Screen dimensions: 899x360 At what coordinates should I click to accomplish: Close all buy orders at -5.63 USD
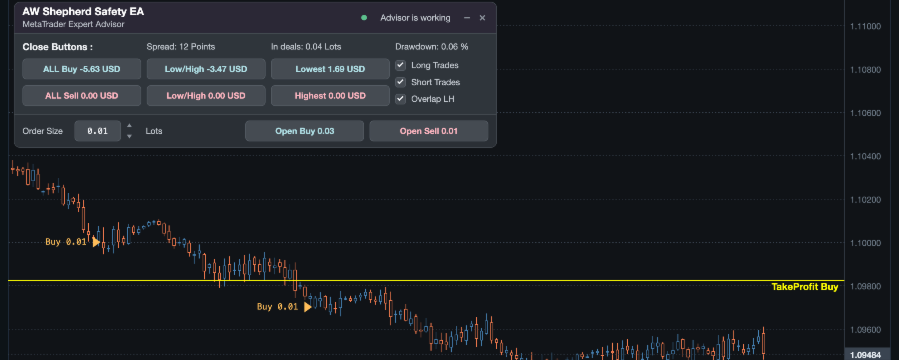click(x=81, y=69)
